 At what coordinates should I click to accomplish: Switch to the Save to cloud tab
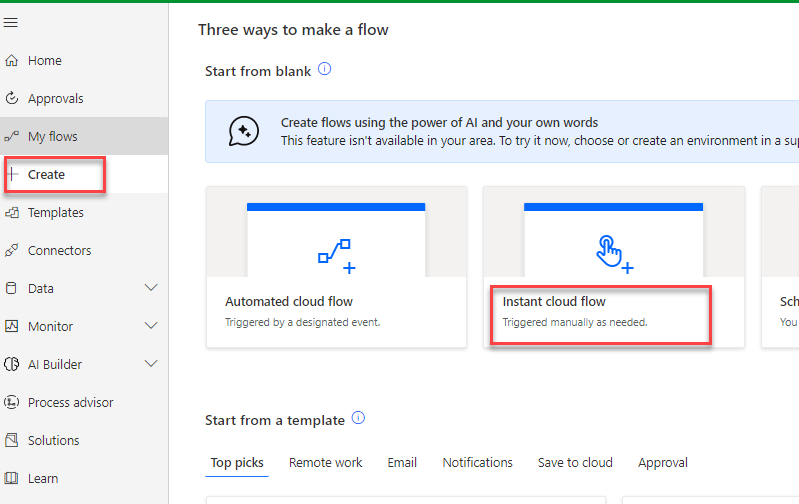(x=575, y=463)
